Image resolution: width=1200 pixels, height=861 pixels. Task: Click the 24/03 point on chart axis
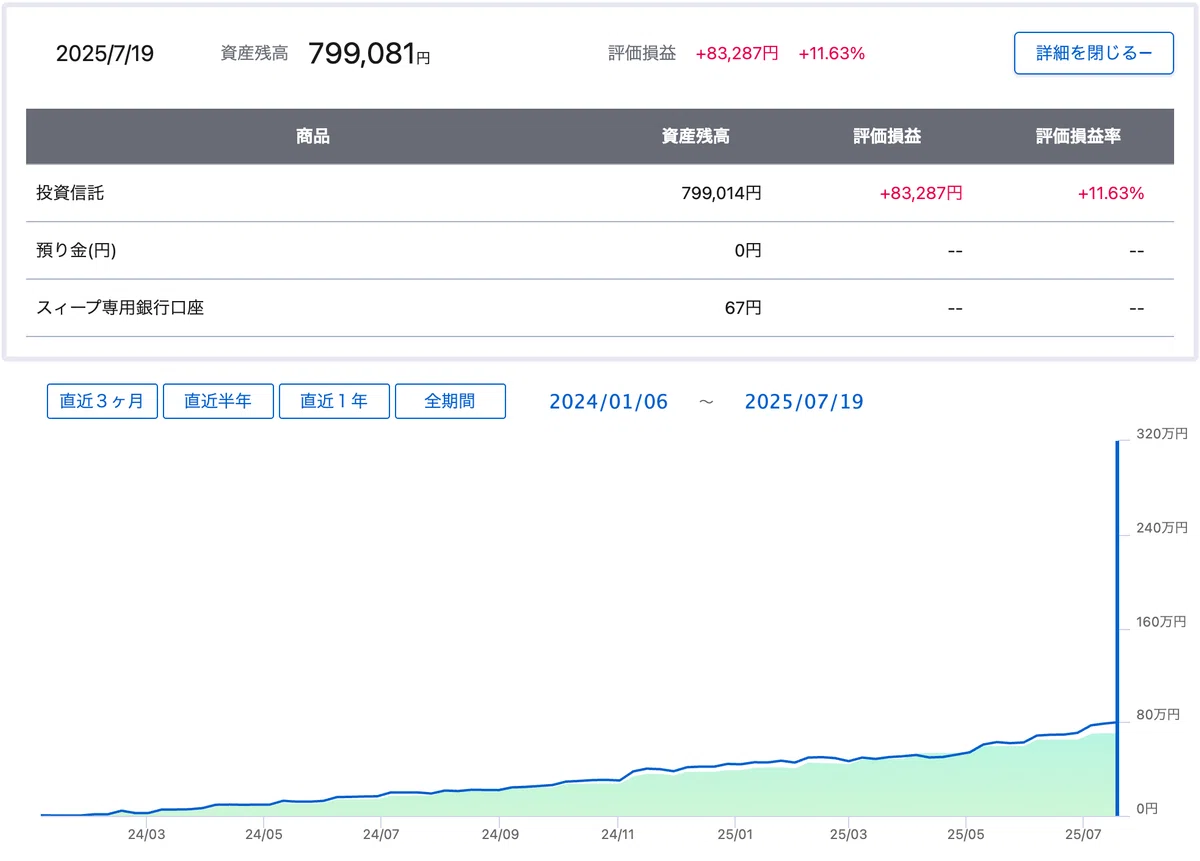point(147,833)
